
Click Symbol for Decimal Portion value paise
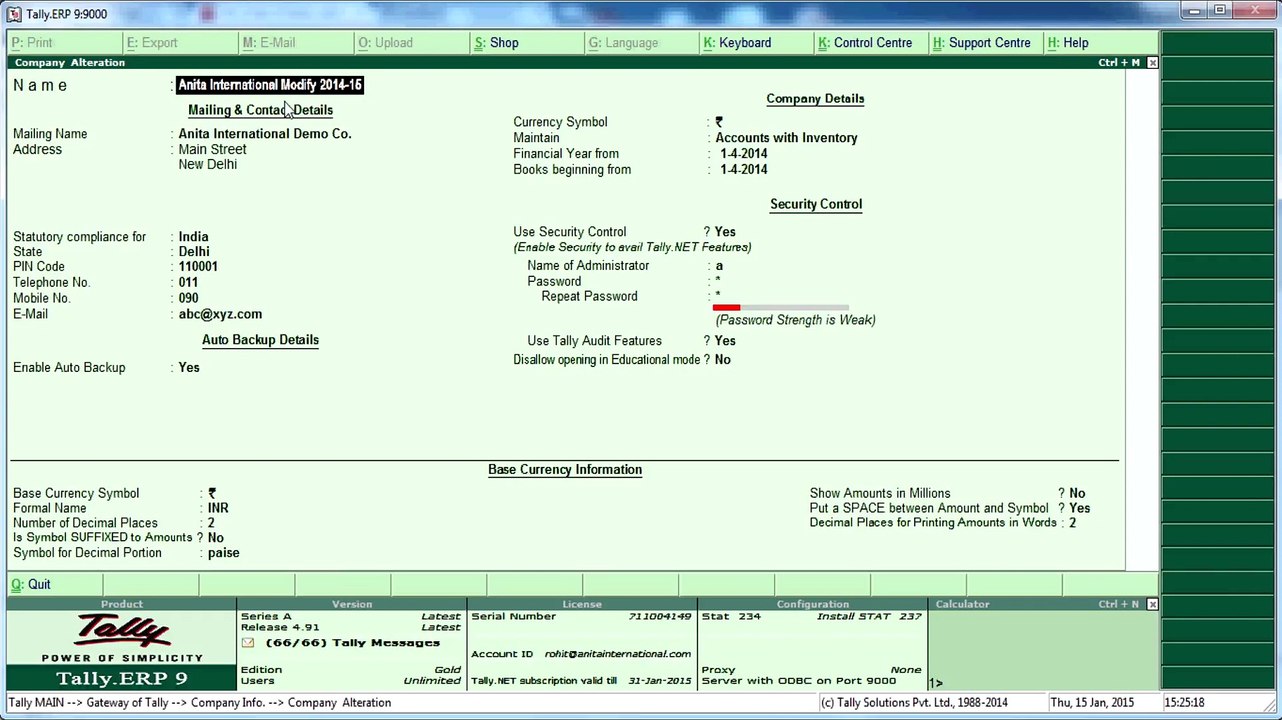223,553
